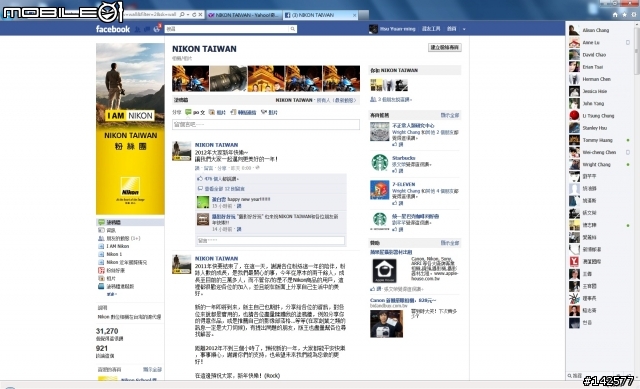Click the facebook logo in the header
The image size is (640, 389).
point(113,29)
